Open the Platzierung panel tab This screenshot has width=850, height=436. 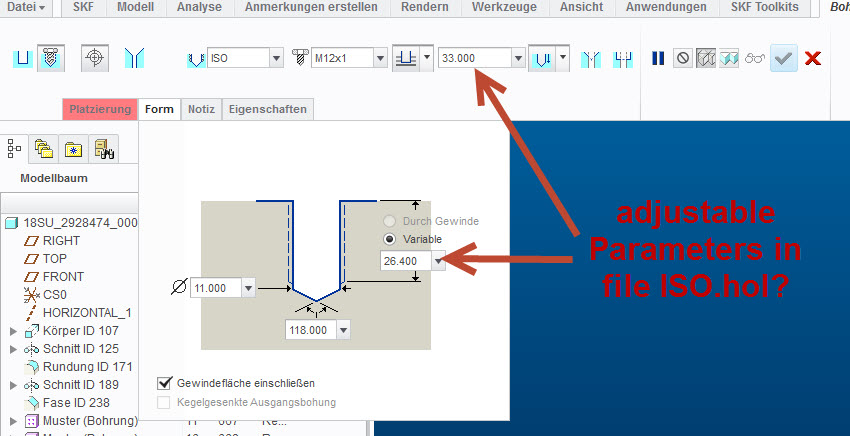pyautogui.click(x=100, y=109)
